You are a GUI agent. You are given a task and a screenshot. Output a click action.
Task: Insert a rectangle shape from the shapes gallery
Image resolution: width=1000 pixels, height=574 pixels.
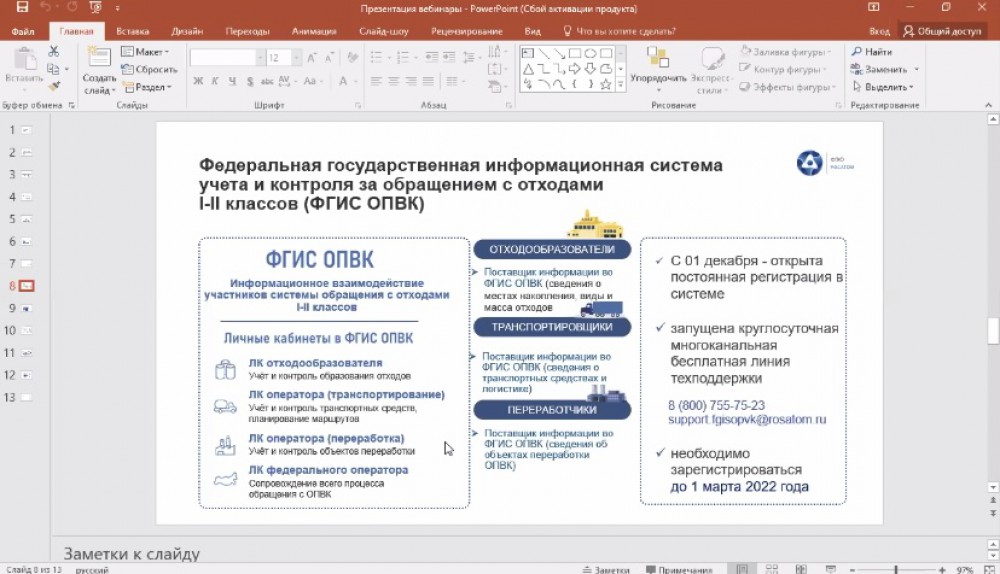pos(575,54)
